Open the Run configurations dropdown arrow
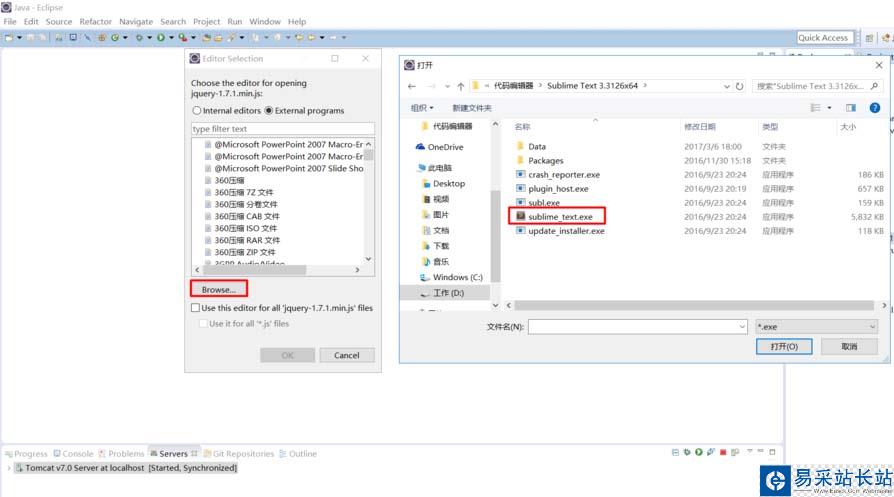 [x=172, y=38]
